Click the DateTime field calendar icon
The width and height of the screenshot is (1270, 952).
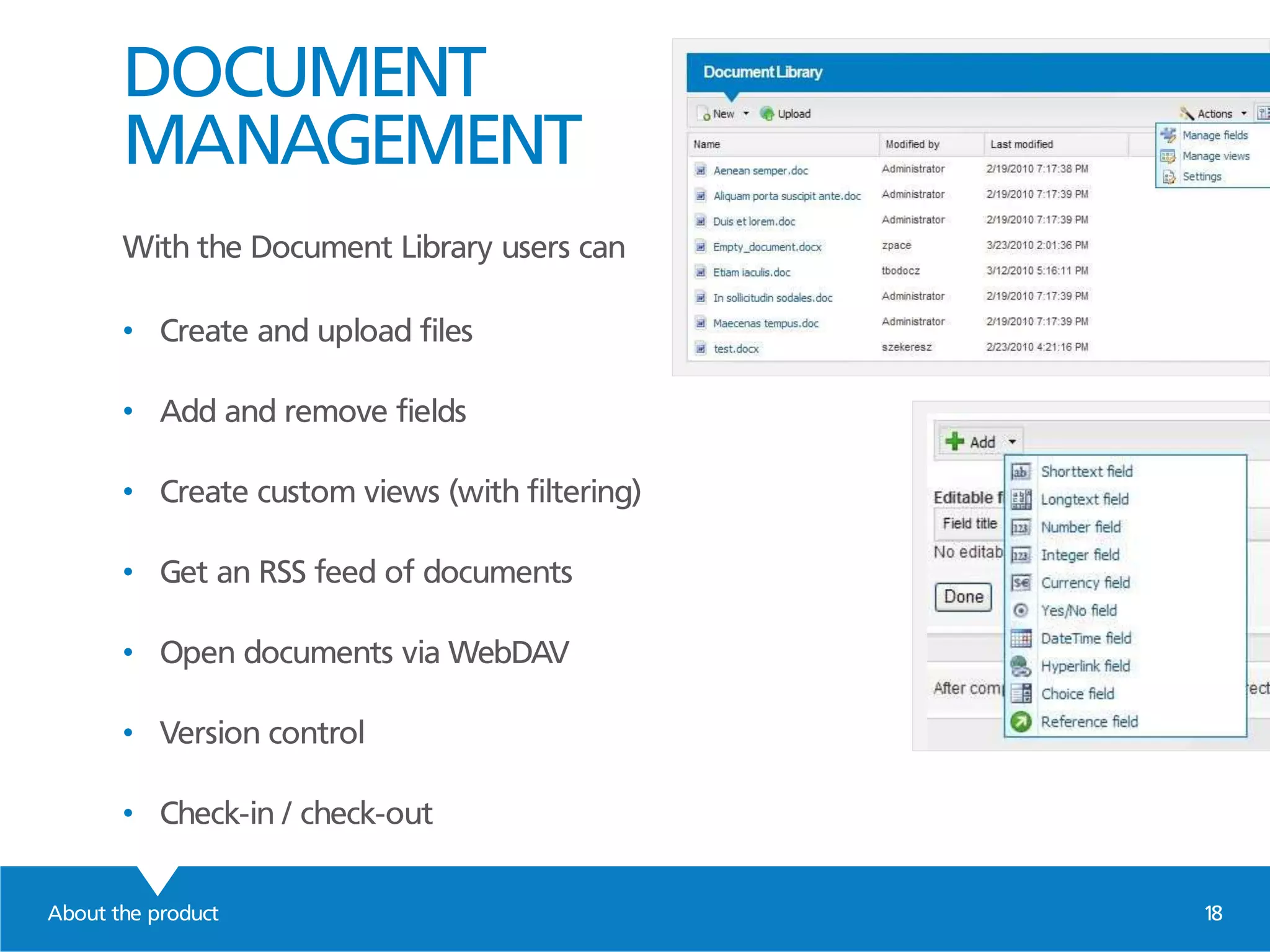coord(1021,638)
